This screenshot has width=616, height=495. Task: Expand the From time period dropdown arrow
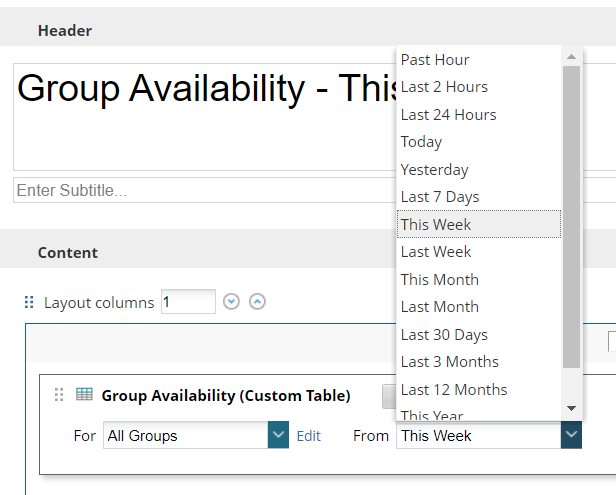[x=571, y=435]
